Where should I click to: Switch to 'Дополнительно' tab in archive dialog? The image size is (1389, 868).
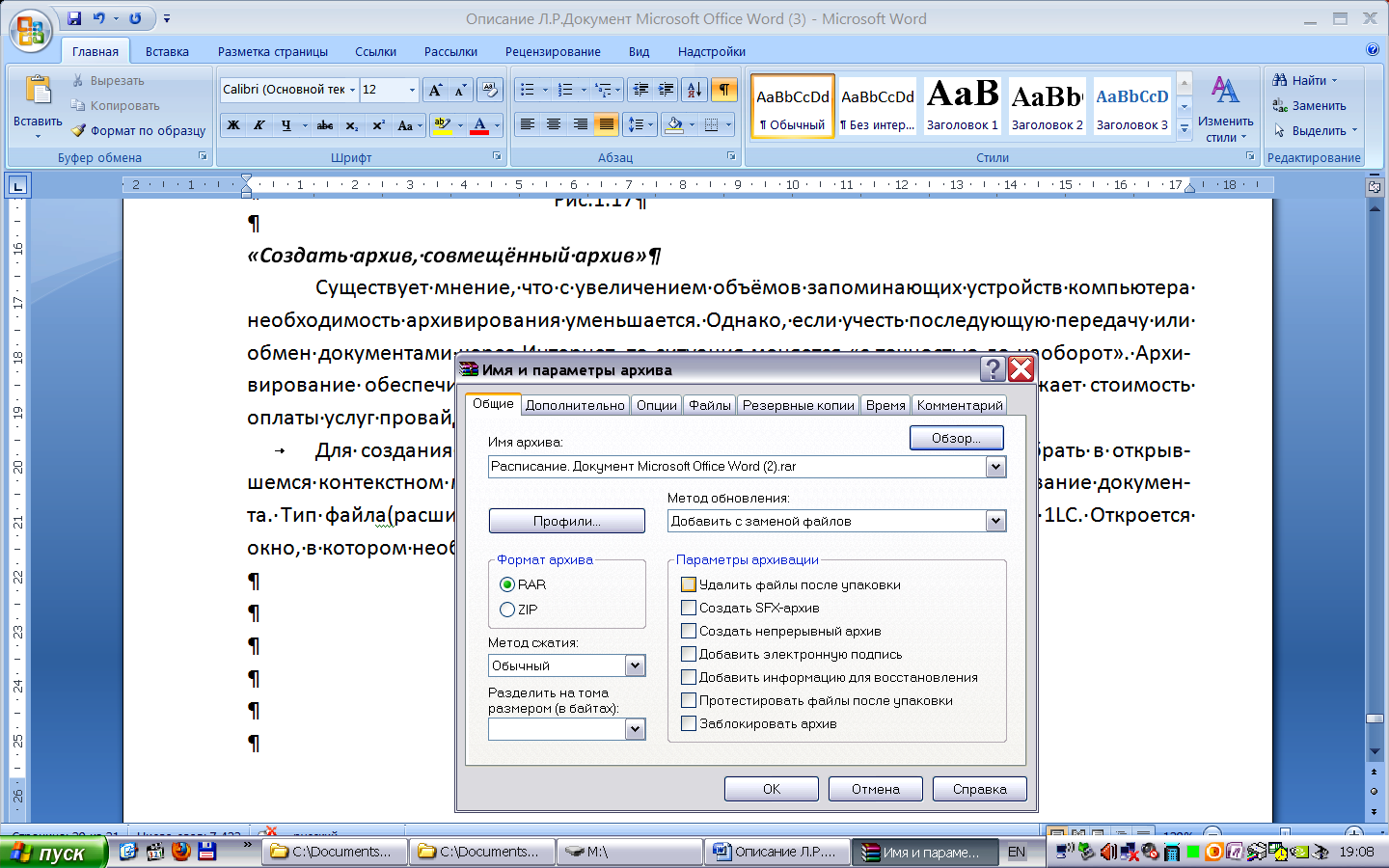(575, 405)
